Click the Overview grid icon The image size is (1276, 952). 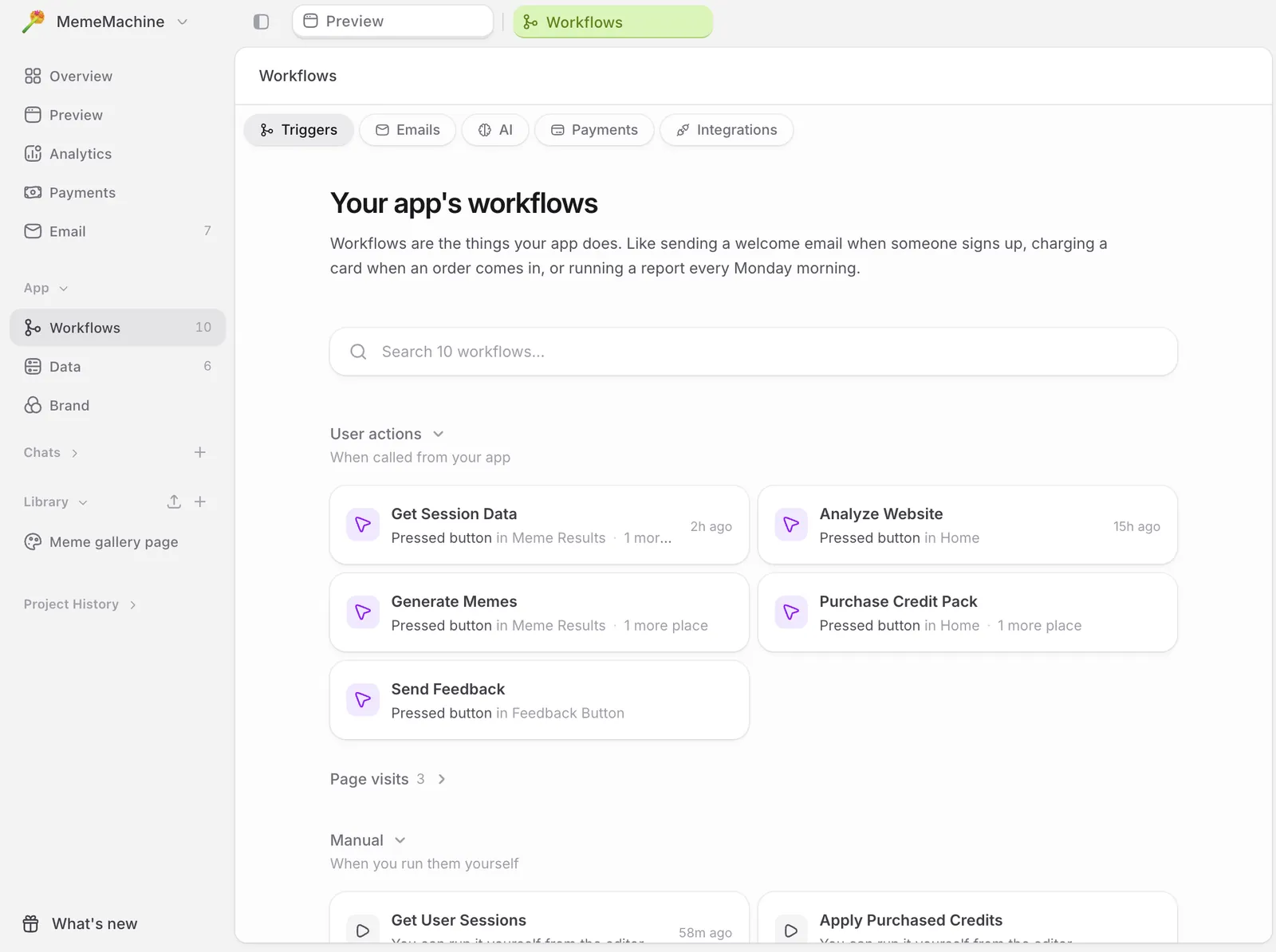point(33,76)
